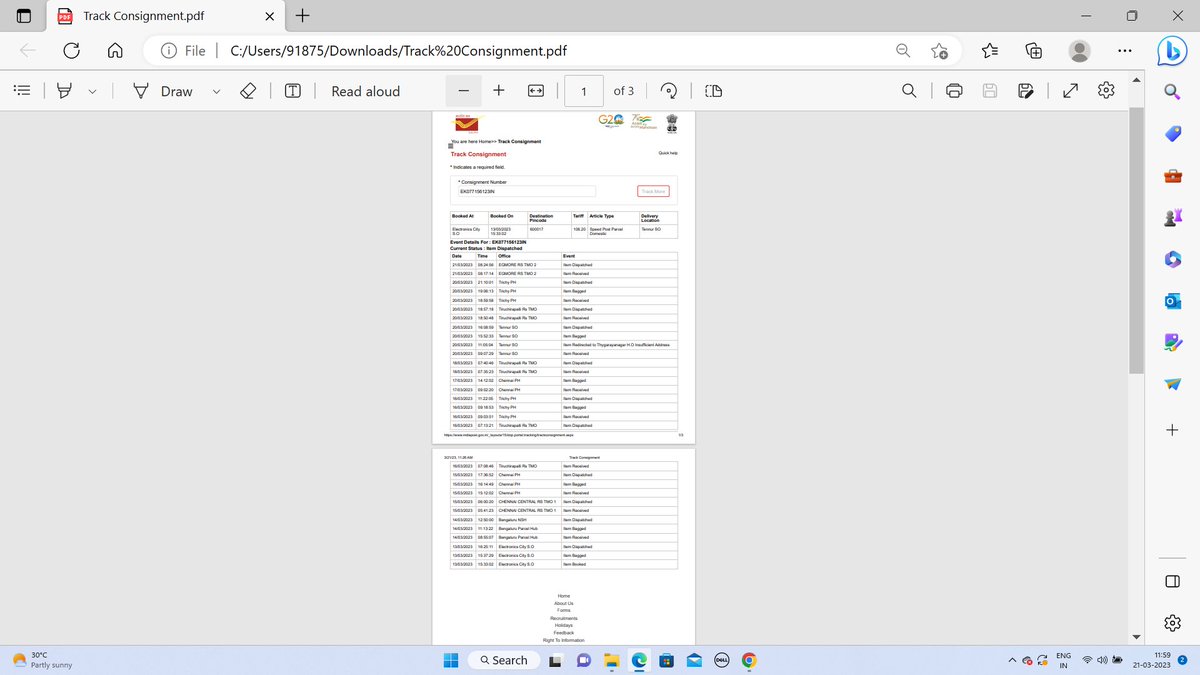Expand the Highlight color options arrow
This screenshot has height=675, width=1200.
92,91
